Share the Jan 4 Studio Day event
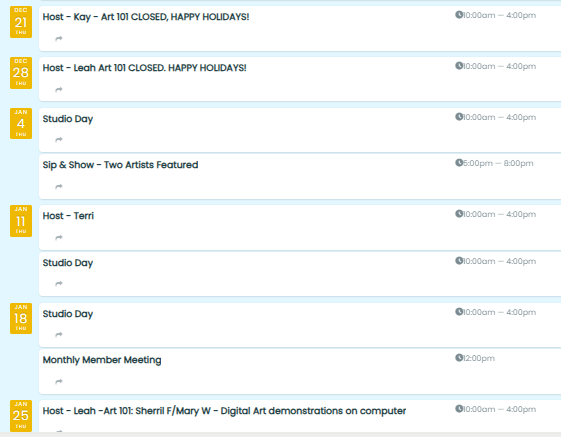This screenshot has width=561, height=437. [59, 140]
